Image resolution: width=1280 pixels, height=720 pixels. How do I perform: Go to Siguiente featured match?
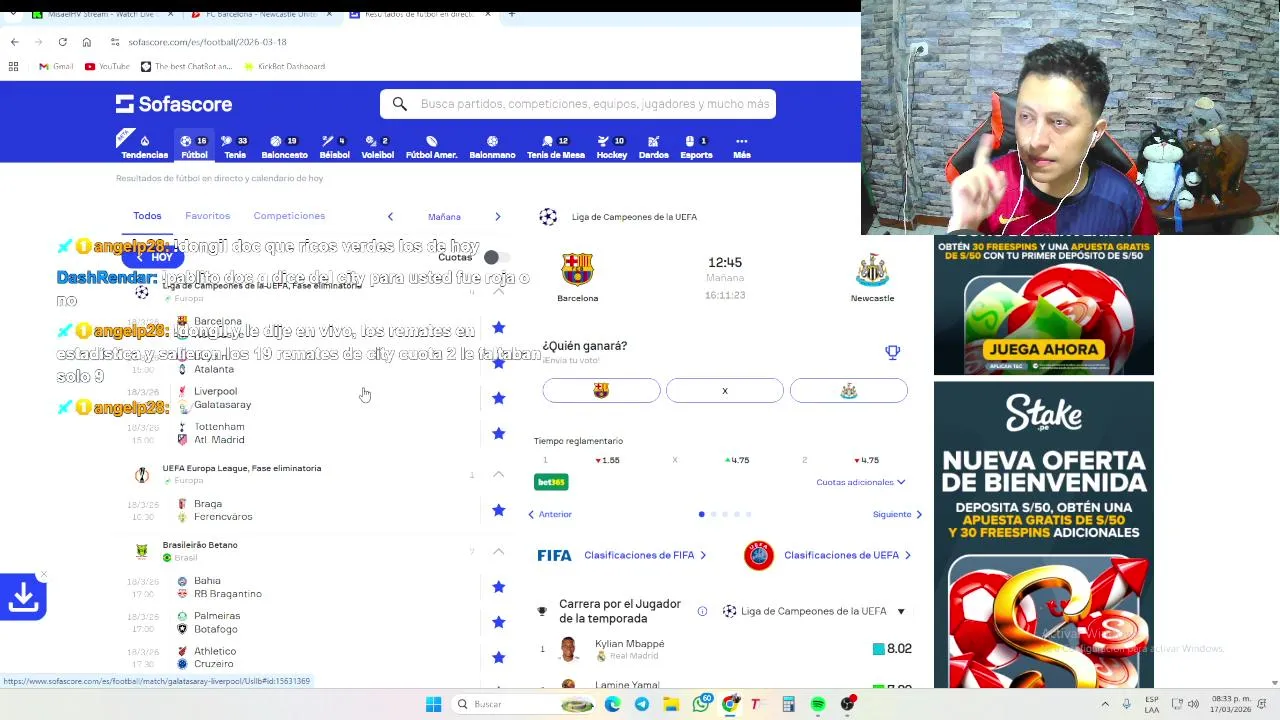tap(897, 514)
